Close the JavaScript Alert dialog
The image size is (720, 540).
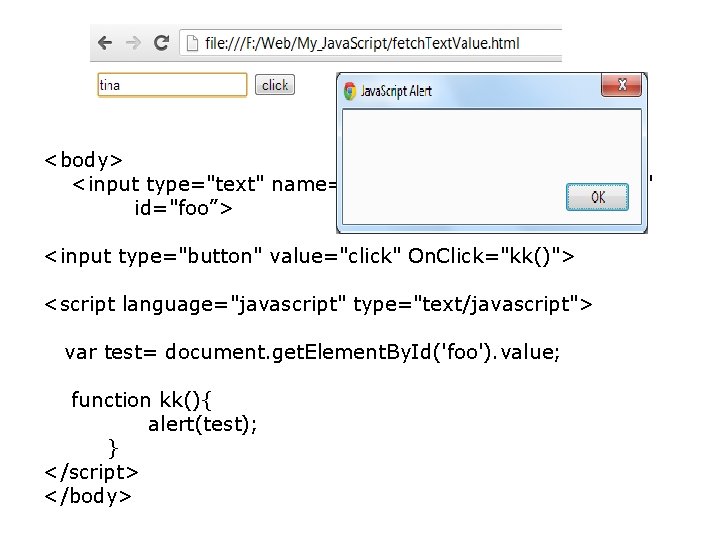[x=621, y=85]
